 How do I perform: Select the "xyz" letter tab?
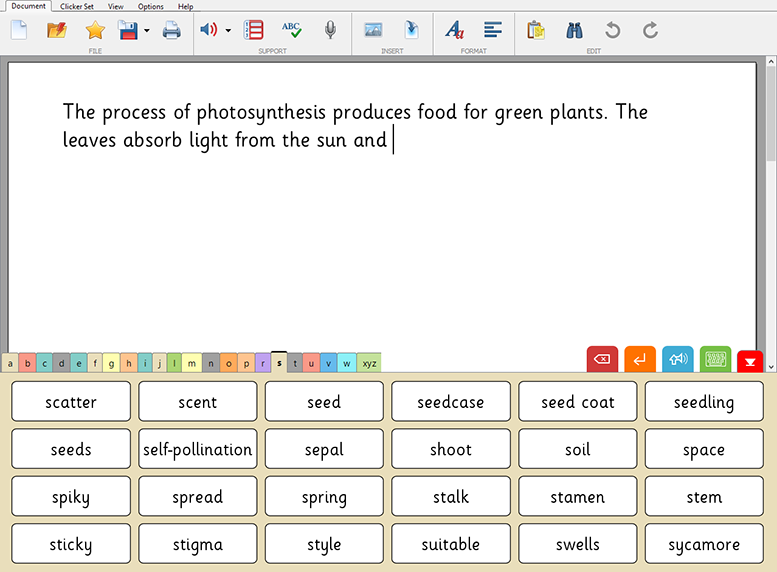(369, 363)
